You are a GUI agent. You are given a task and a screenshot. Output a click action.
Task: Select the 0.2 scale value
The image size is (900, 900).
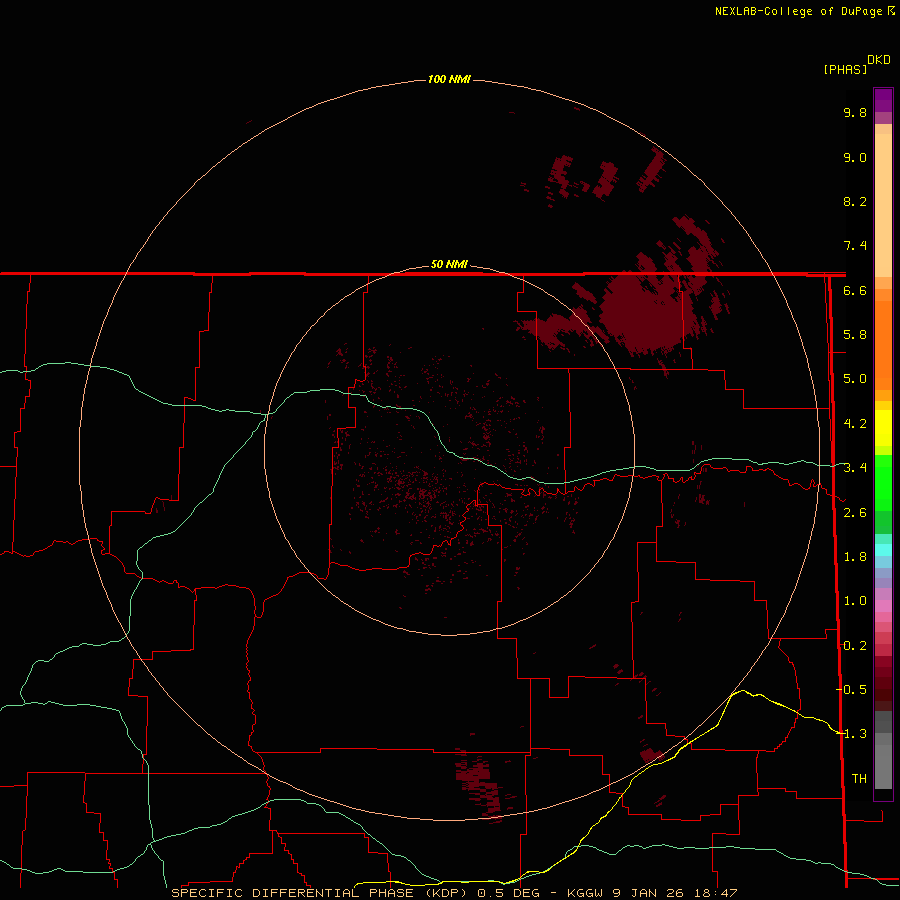tap(854, 646)
